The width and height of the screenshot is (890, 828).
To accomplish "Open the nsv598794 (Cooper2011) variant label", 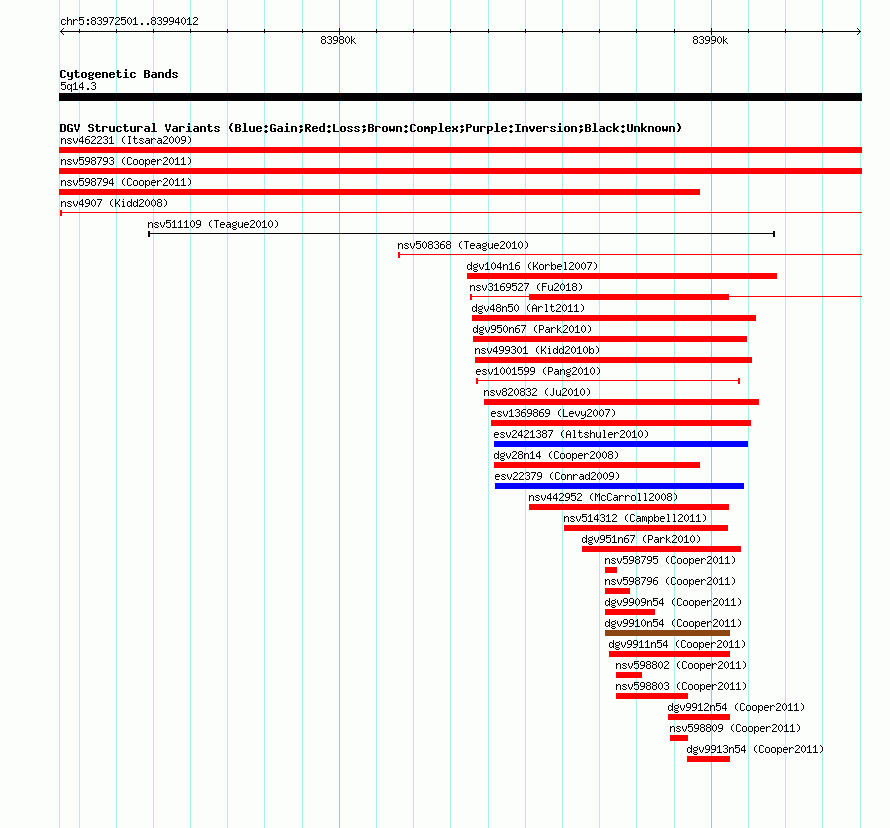I will click(x=126, y=182).
